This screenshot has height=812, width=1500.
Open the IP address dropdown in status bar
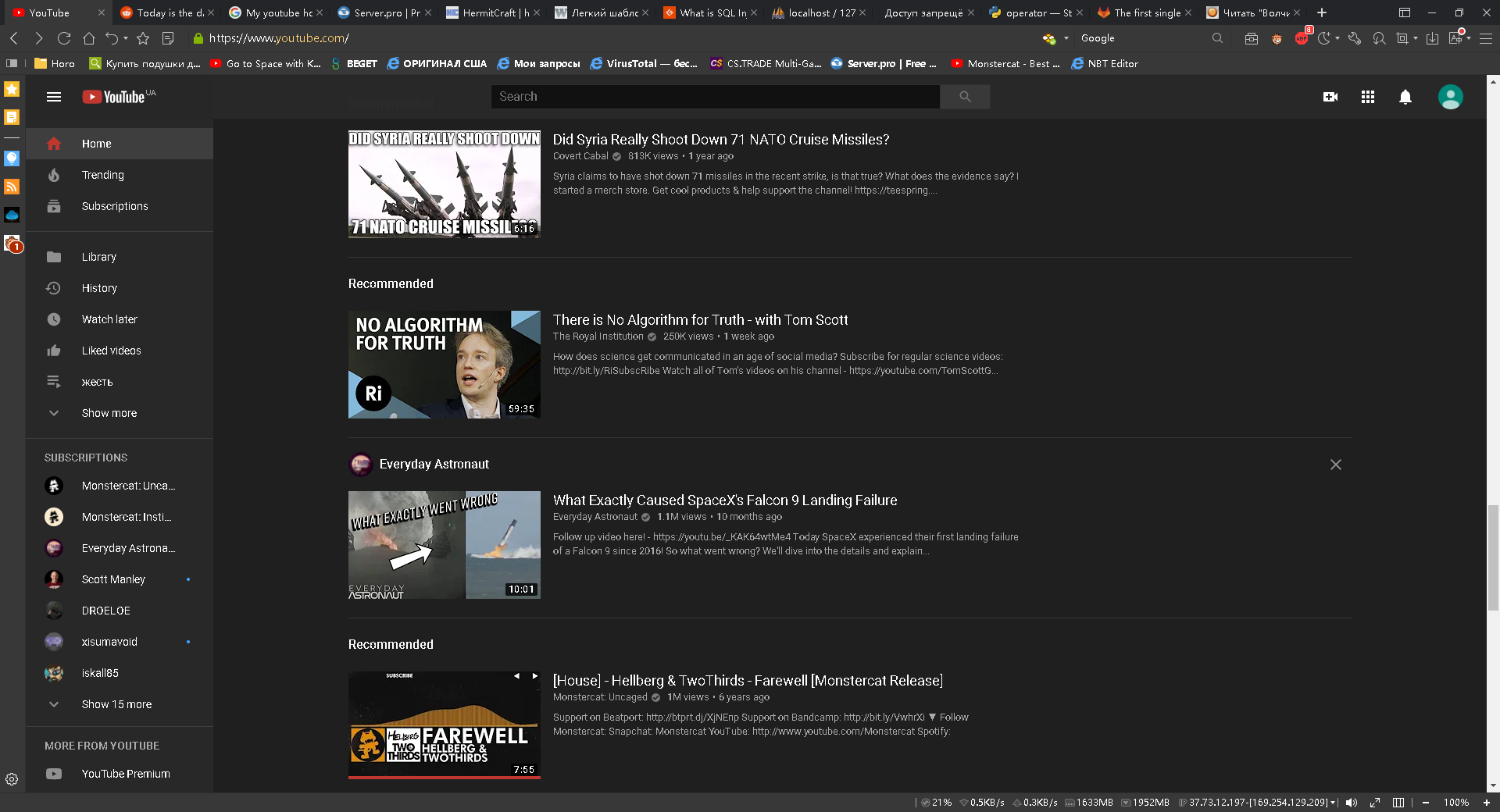click(1333, 803)
